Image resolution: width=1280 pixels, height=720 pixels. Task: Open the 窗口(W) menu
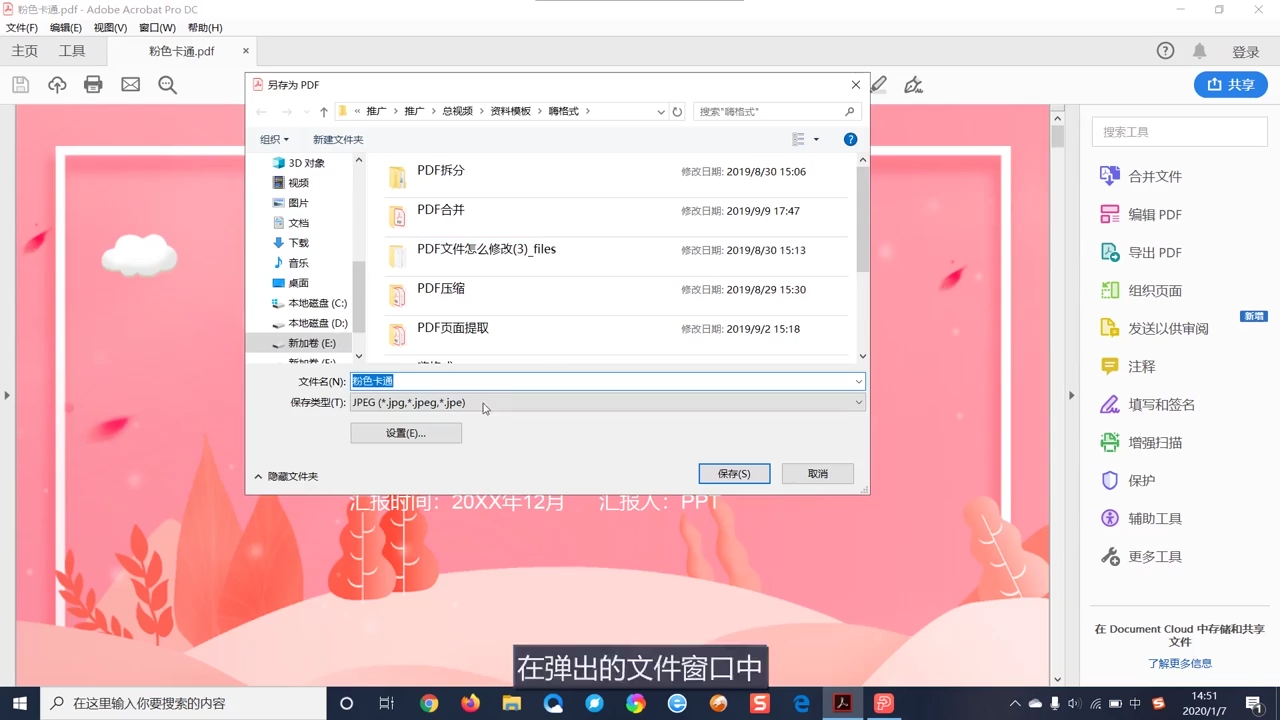157,27
